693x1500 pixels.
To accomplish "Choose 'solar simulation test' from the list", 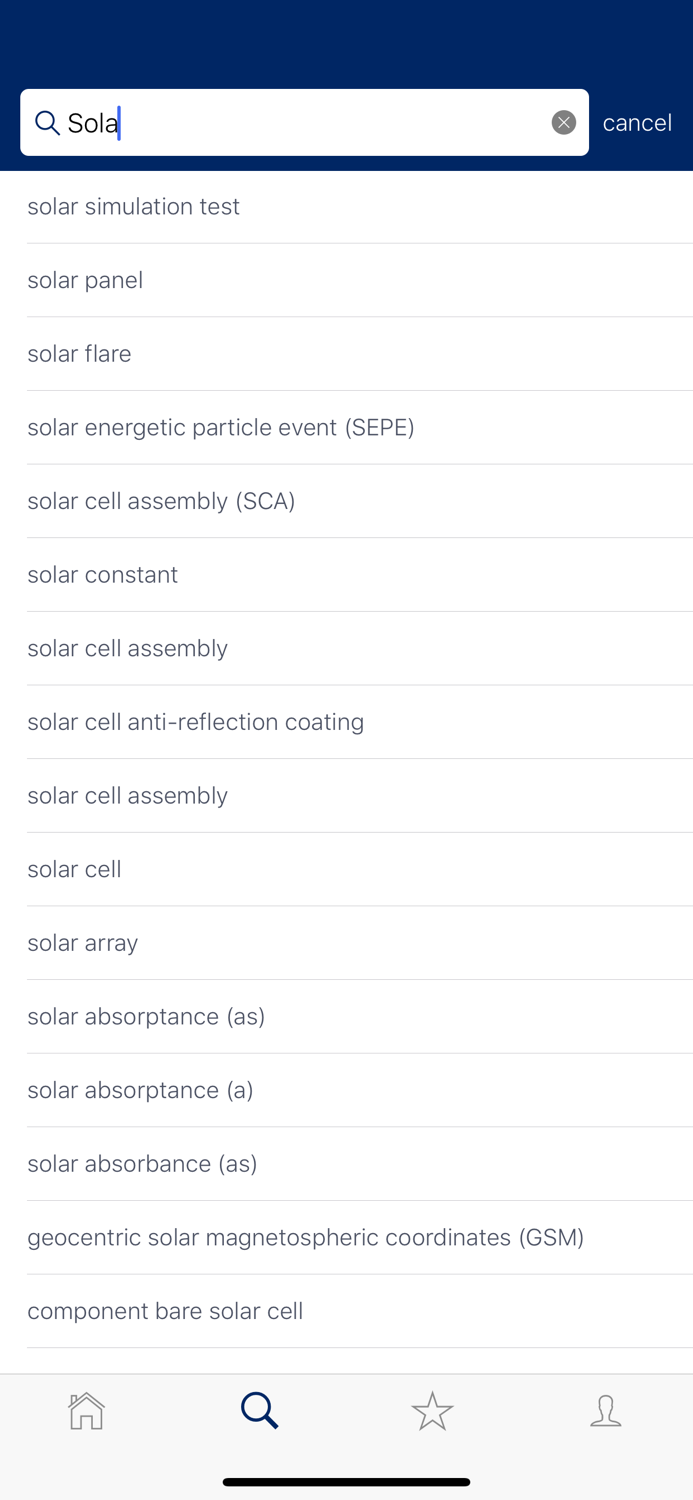I will pos(133,207).
